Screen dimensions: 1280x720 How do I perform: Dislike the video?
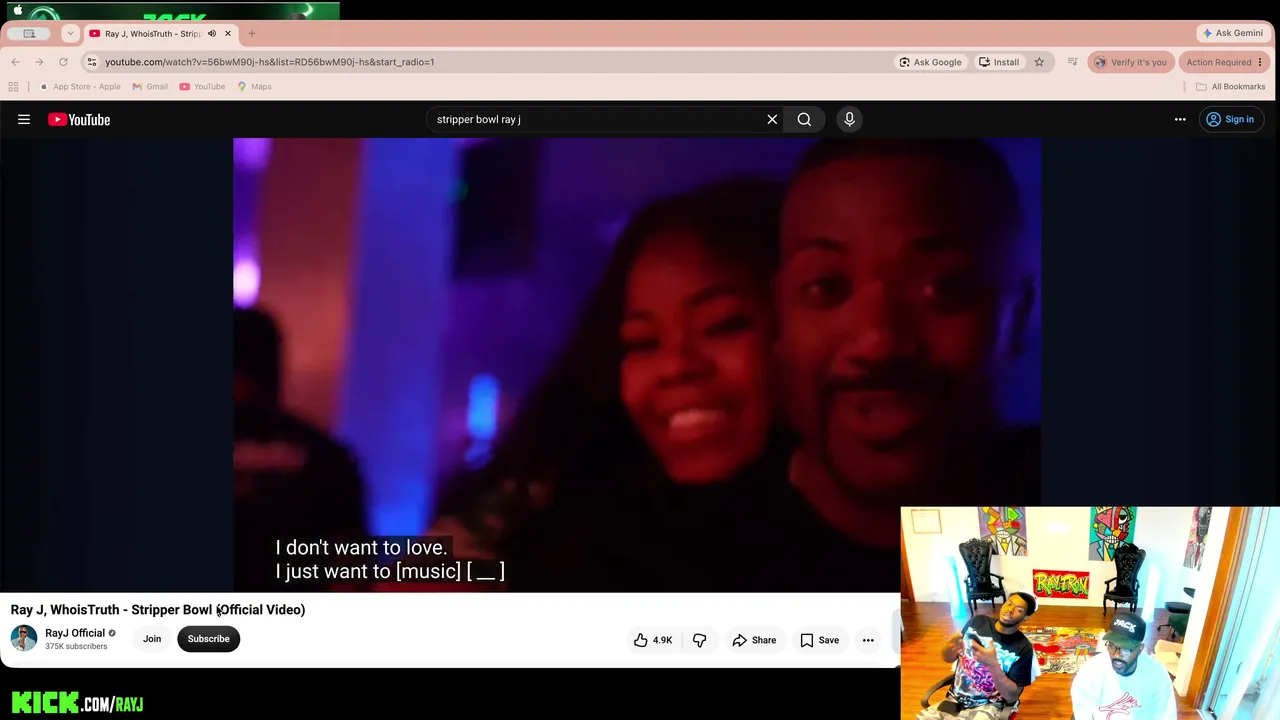[x=700, y=640]
